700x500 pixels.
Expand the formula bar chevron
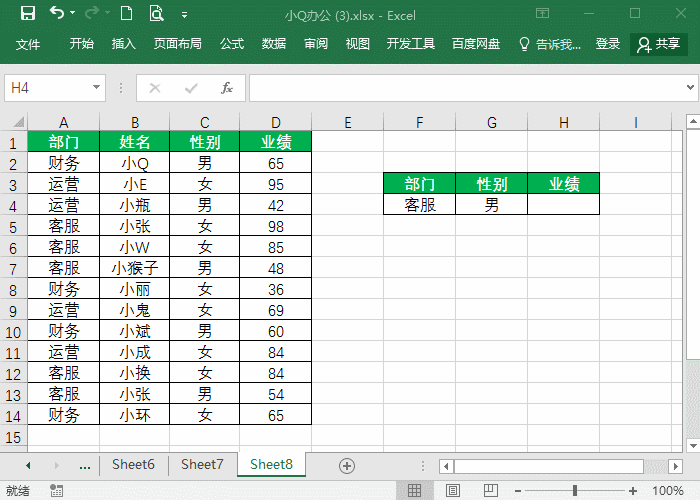[690, 88]
